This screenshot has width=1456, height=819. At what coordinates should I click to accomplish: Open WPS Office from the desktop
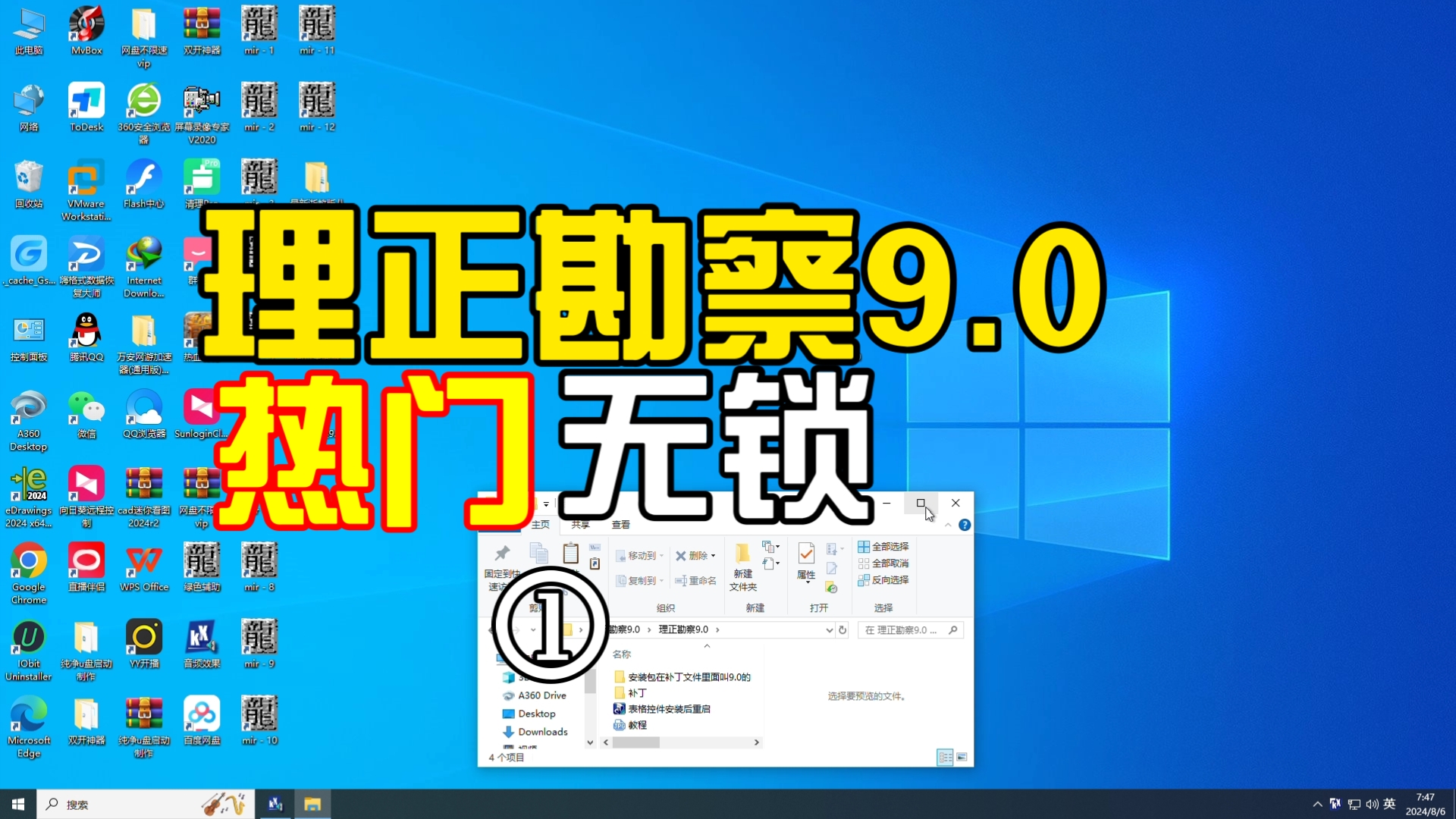click(144, 559)
